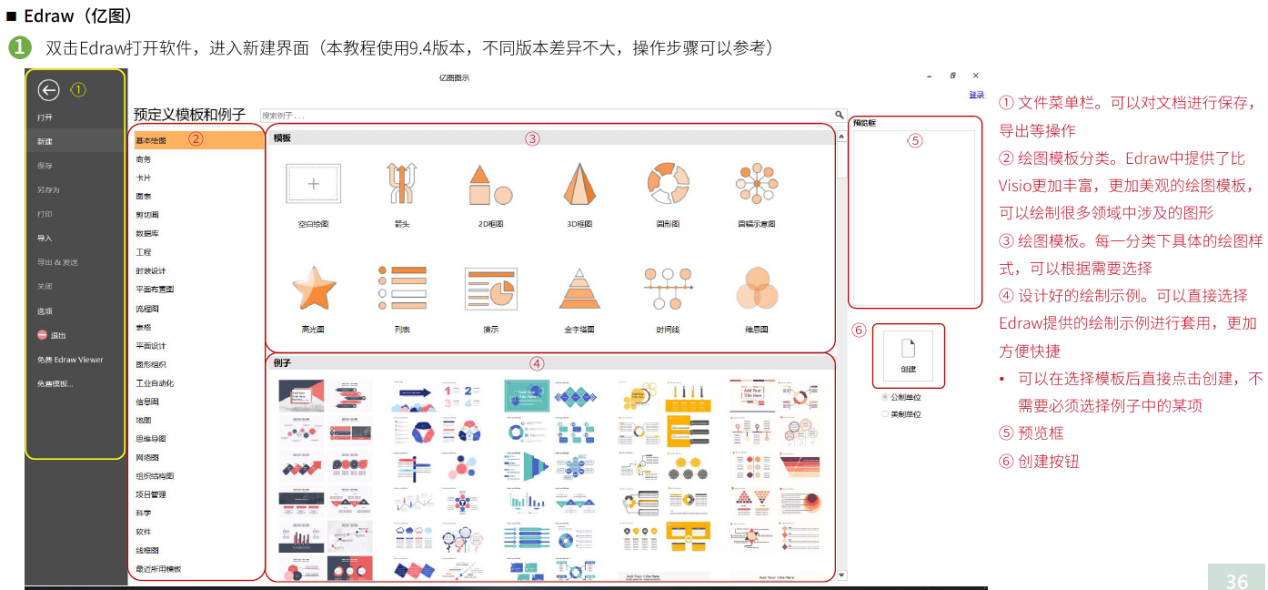Click the 搜索例子 search input field
The width and height of the screenshot is (1268, 590).
pos(548,115)
